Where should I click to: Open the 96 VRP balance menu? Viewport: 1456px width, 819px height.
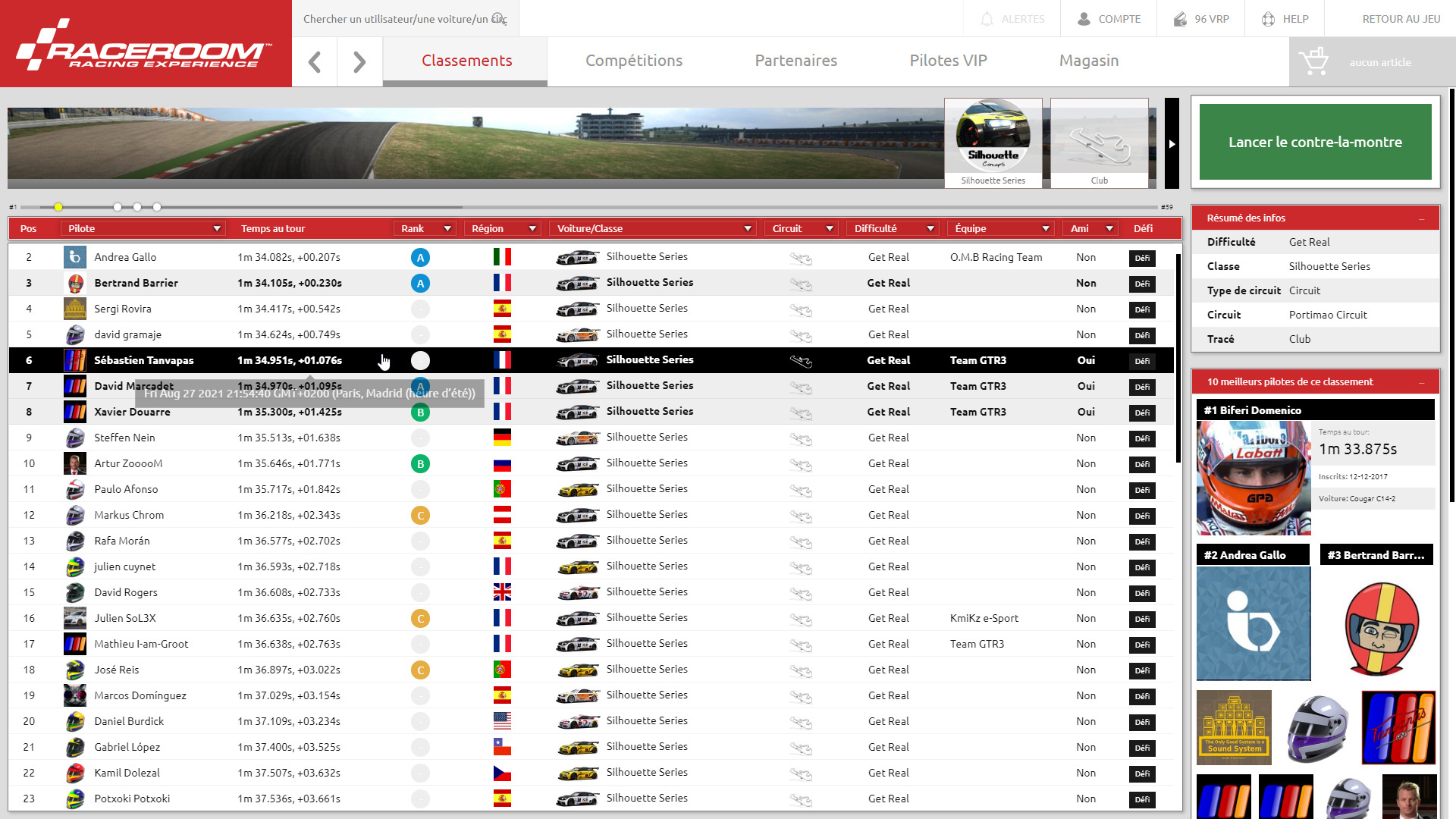tap(1201, 19)
